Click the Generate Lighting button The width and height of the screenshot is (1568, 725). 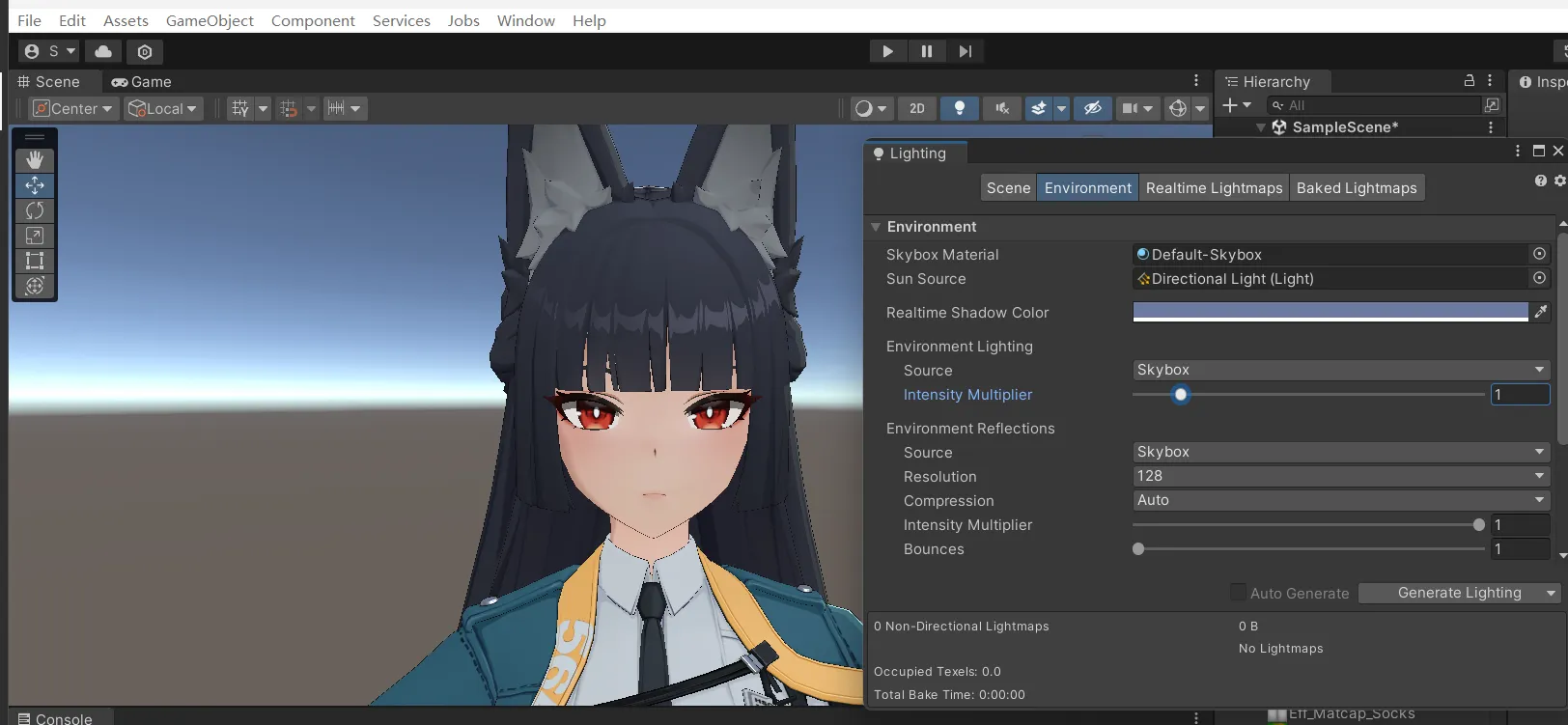click(1458, 593)
